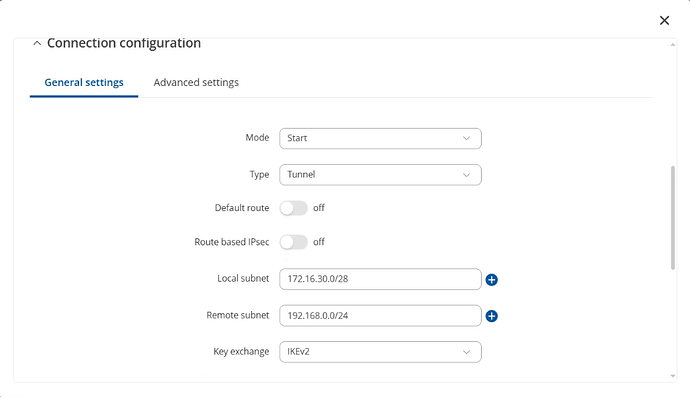Click the Local subnet input field
Image resolution: width=690 pixels, height=397 pixels.
point(380,279)
